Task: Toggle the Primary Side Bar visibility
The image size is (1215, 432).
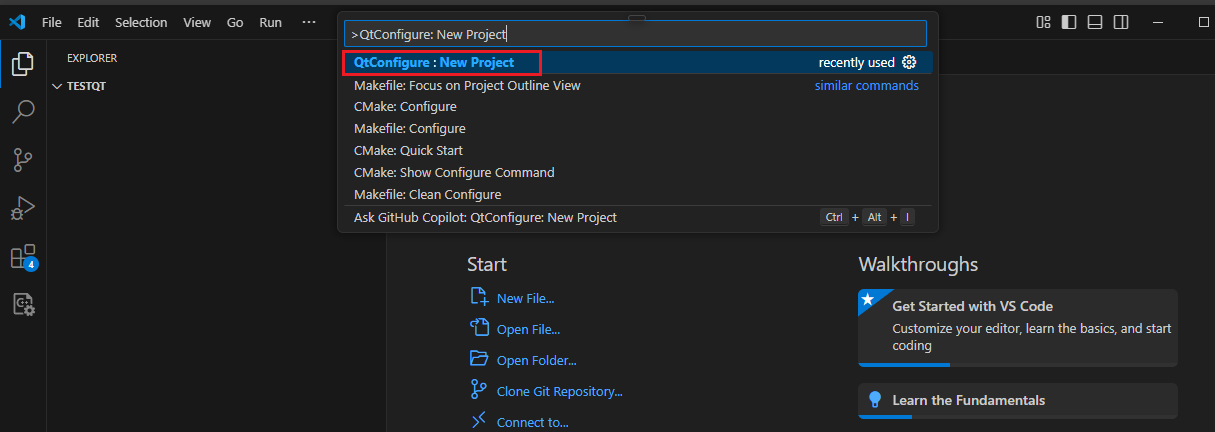Action: (1069, 22)
